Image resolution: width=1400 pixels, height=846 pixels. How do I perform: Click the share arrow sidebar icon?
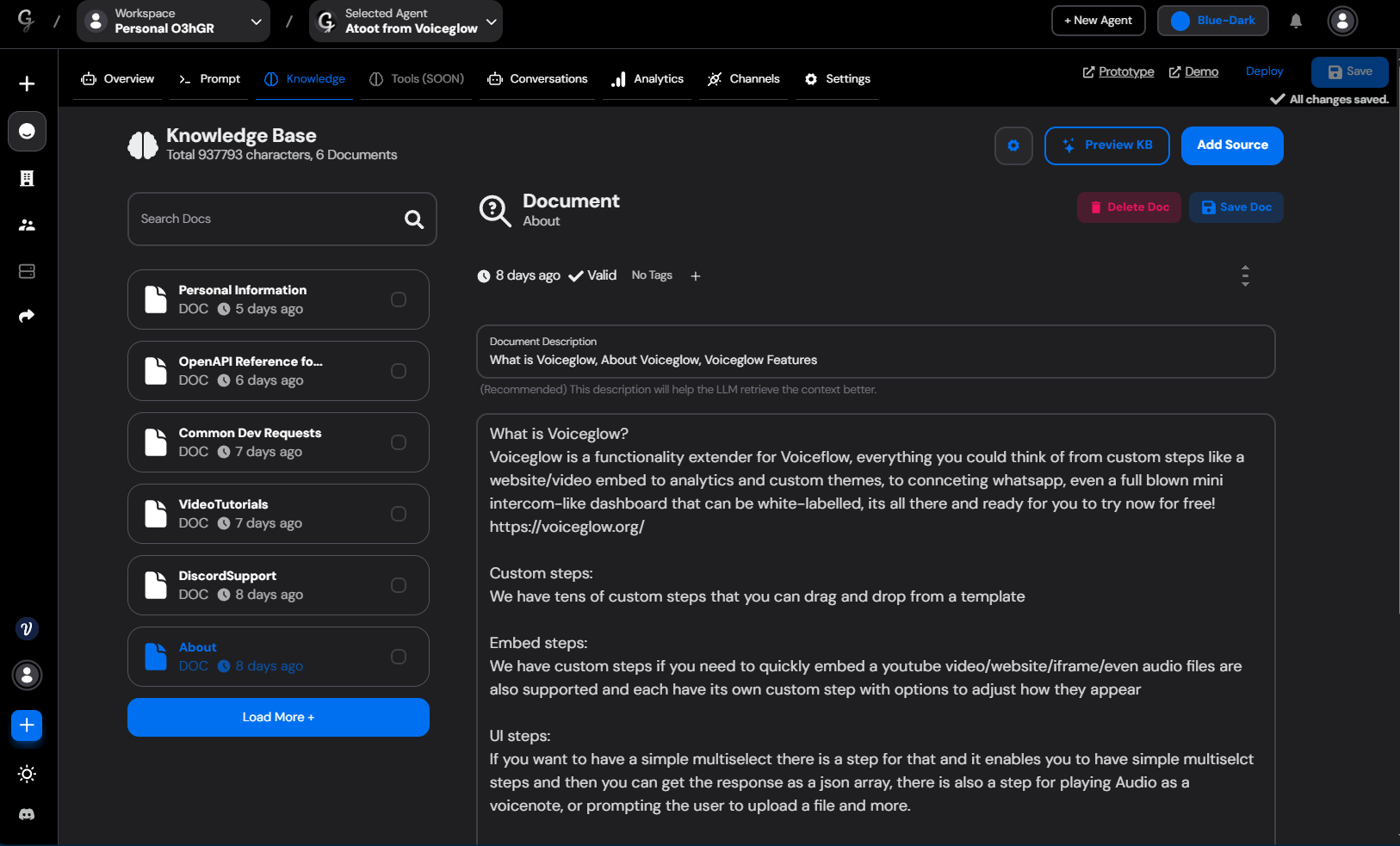coord(27,316)
